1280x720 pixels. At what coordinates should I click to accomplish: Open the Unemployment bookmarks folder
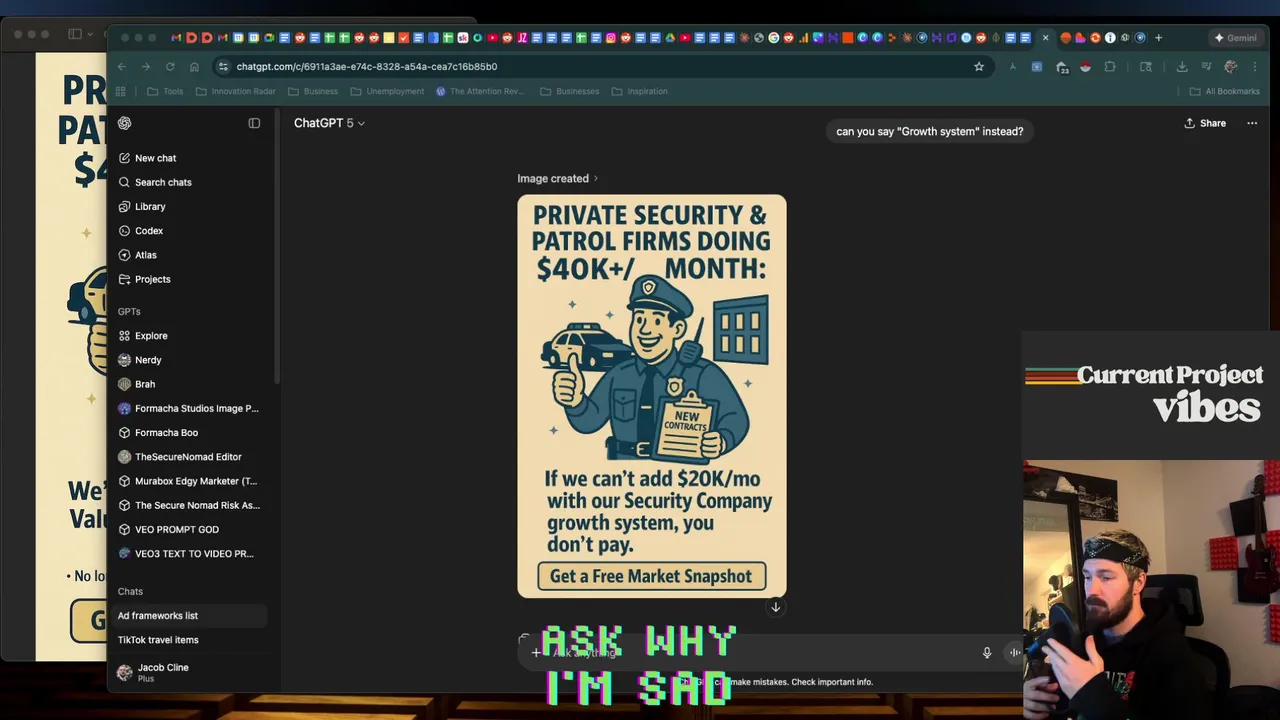pyautogui.click(x=387, y=91)
